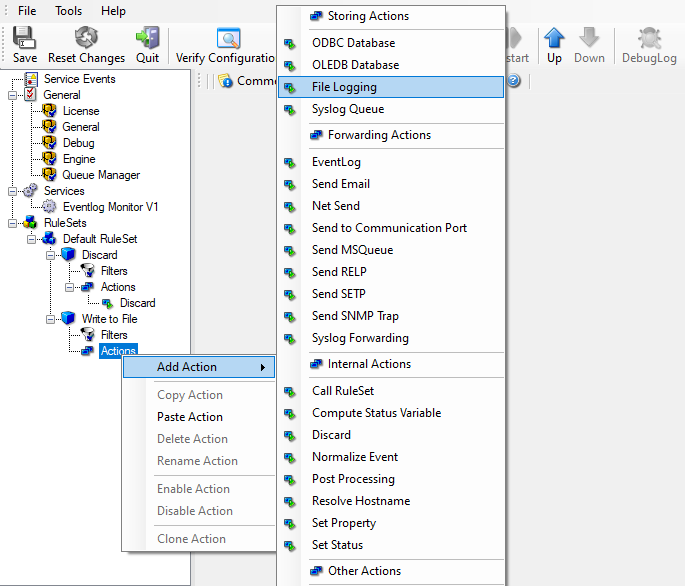Viewport: 685px width, 586px height.
Task: Click the Verify Configuration icon
Action: [x=229, y=39]
